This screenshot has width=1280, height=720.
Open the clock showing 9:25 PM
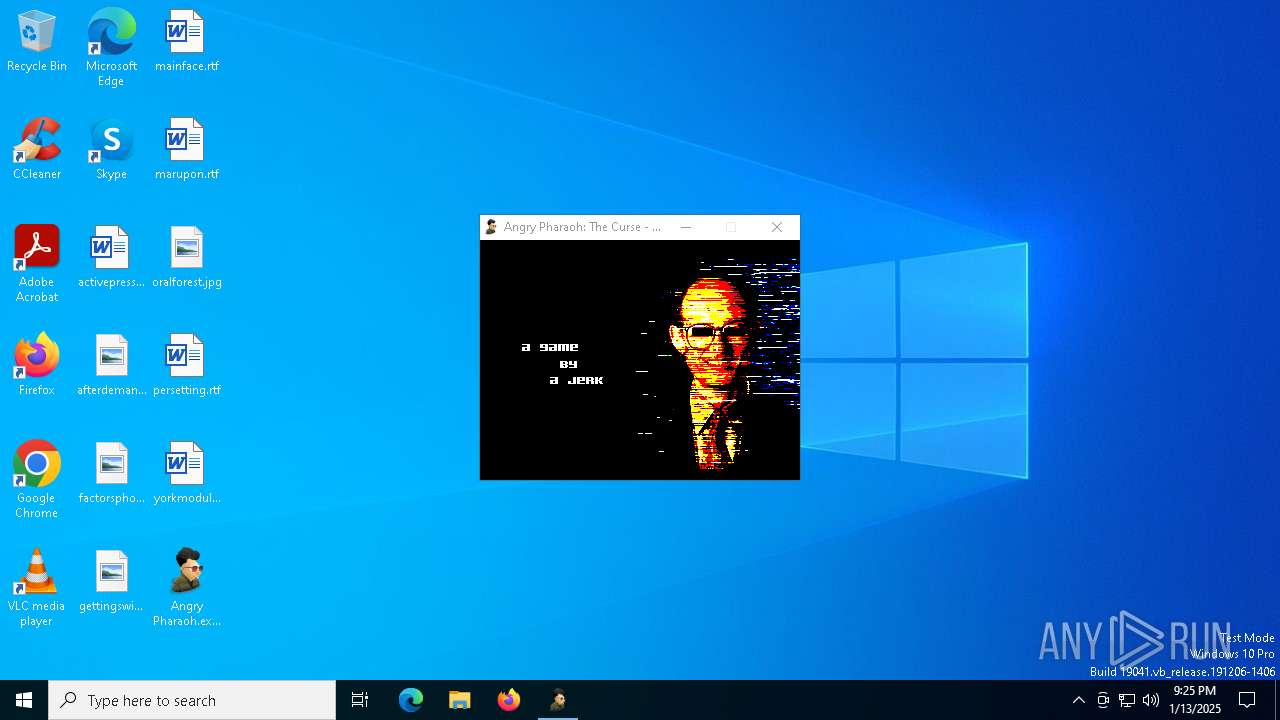[x=1195, y=700]
